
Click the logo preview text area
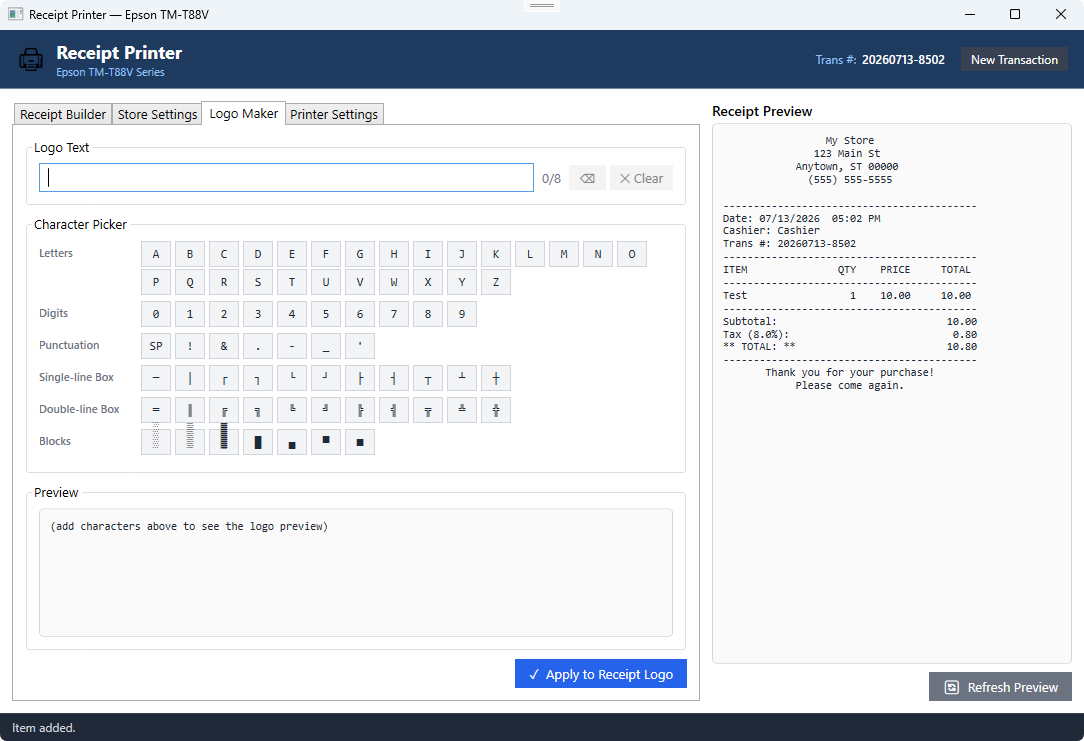pyautogui.click(x=355, y=572)
